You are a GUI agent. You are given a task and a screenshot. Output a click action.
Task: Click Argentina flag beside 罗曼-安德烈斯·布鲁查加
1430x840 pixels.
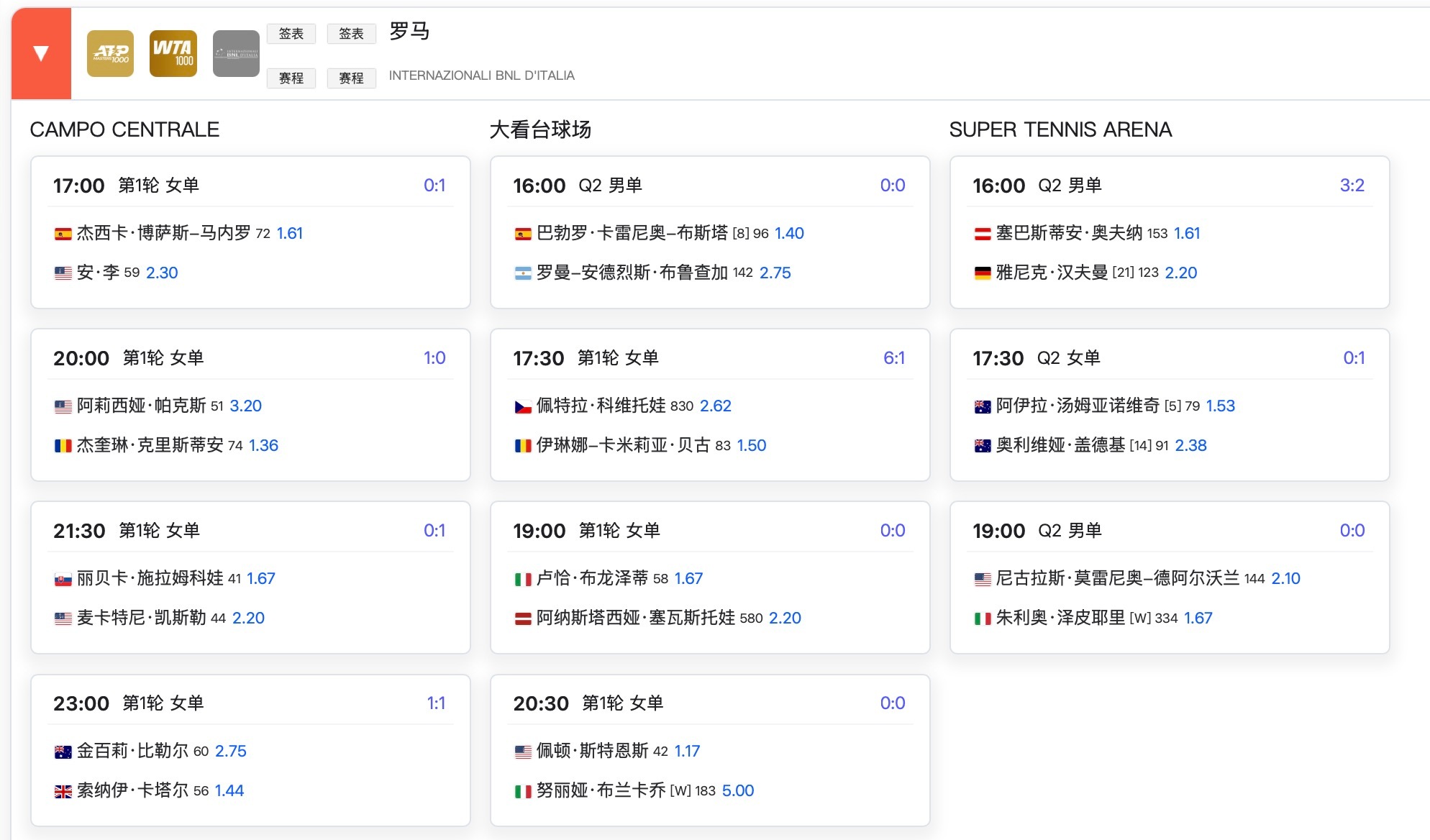tap(523, 273)
